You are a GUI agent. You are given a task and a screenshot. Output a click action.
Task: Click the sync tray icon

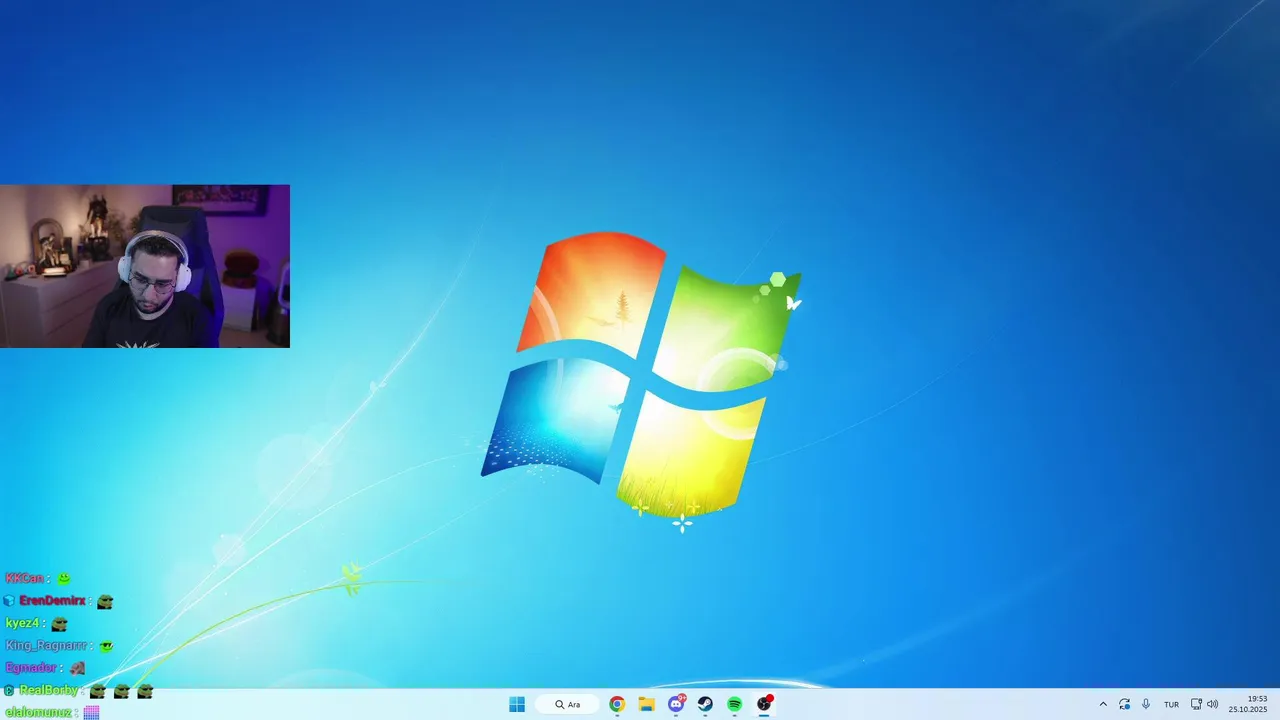(x=1124, y=704)
